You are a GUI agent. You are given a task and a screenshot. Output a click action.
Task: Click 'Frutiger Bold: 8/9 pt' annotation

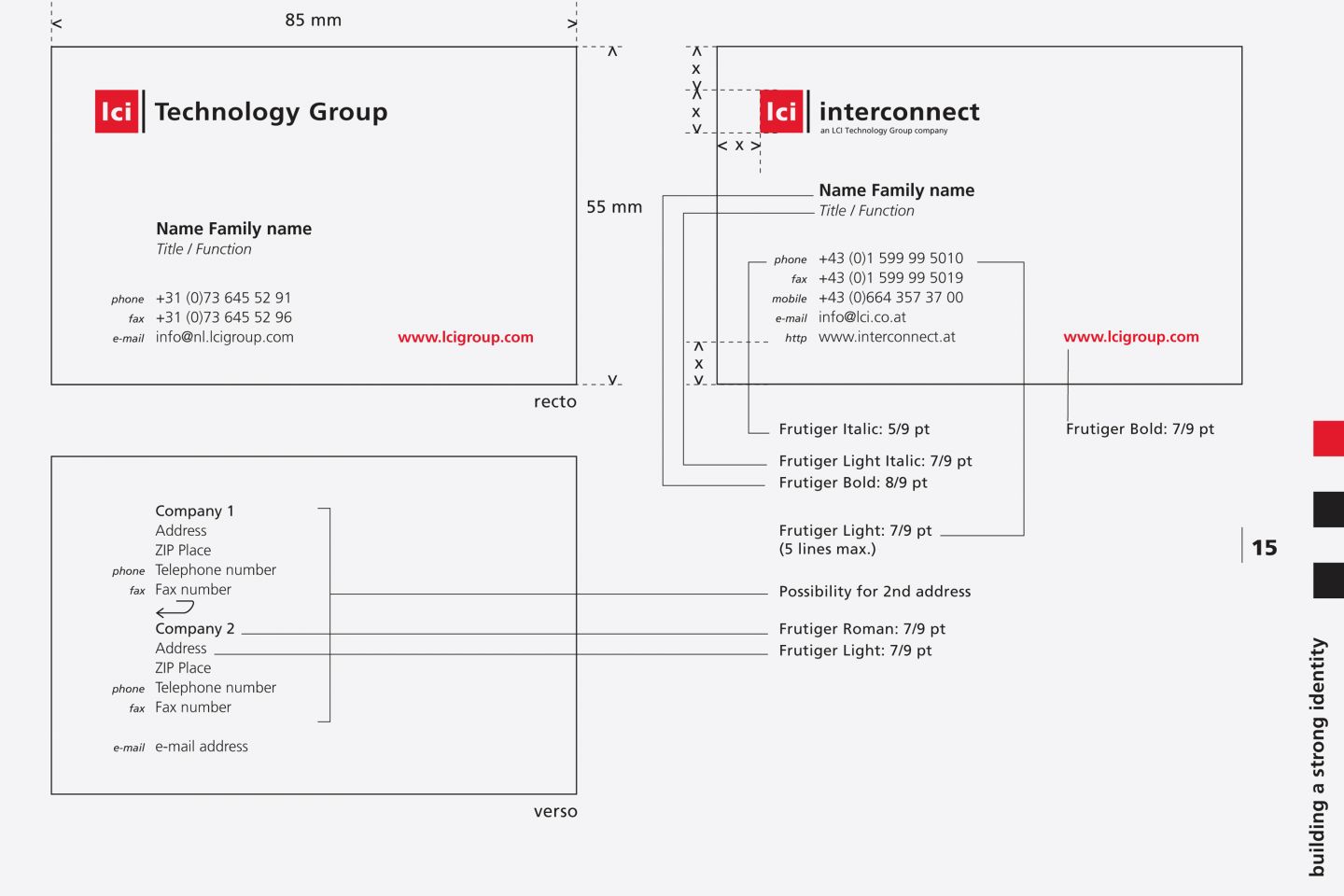click(853, 483)
